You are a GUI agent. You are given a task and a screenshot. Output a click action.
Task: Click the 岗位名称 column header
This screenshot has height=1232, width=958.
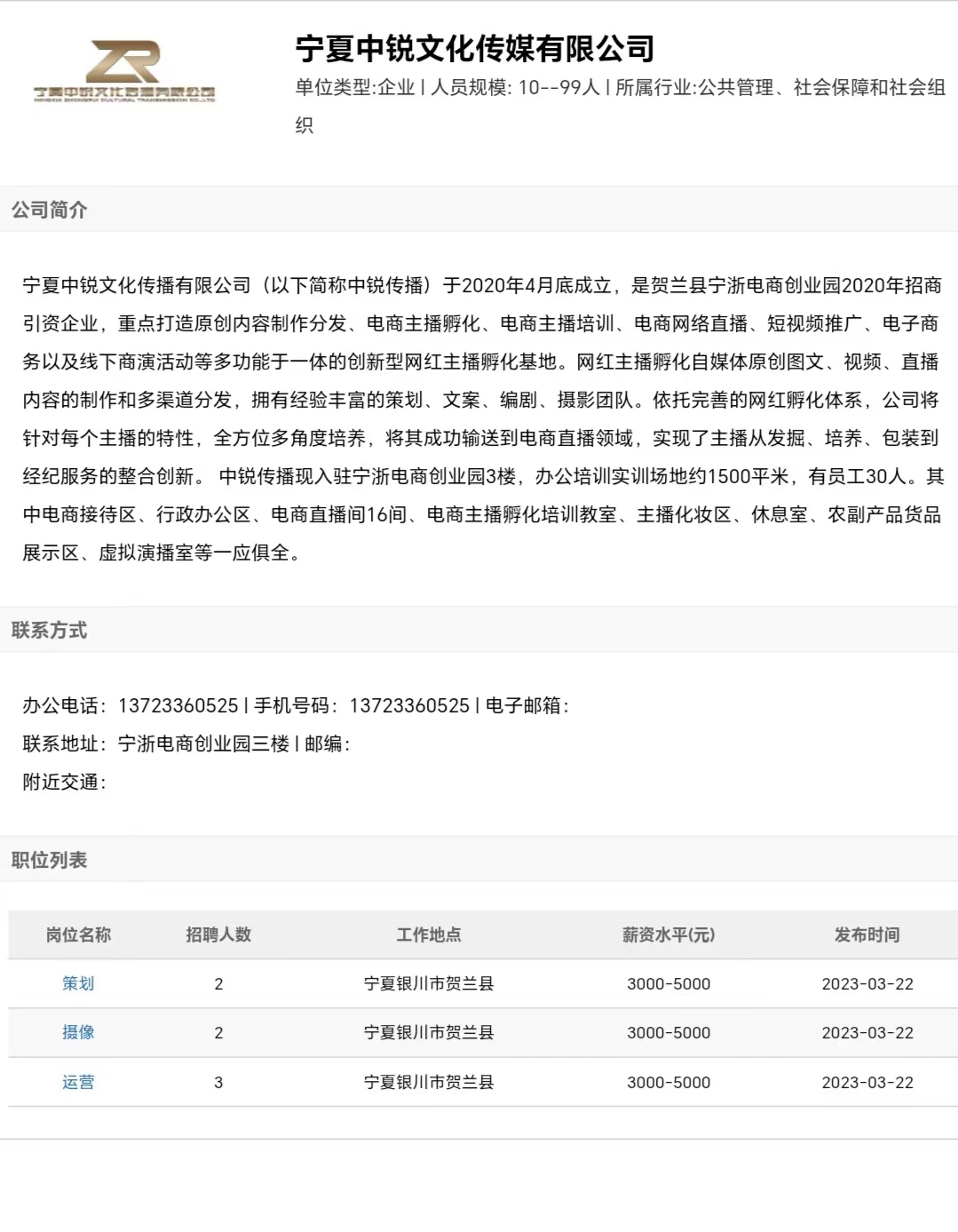(x=78, y=934)
